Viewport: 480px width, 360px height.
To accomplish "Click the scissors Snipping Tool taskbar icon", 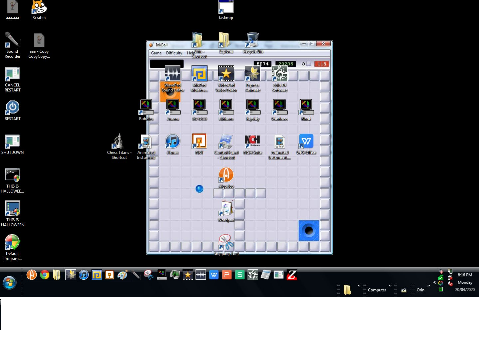I will coord(149,275).
